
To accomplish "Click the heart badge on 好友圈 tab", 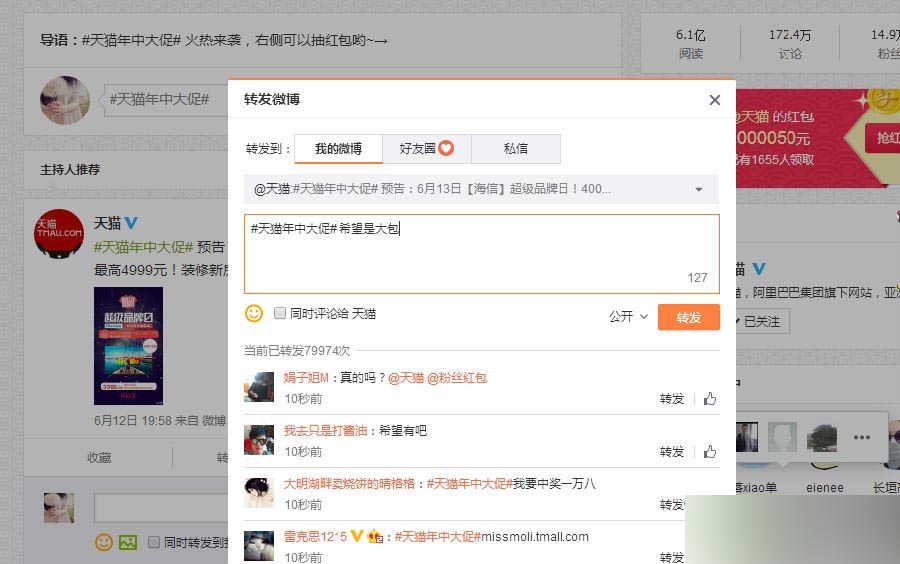I will tap(446, 148).
